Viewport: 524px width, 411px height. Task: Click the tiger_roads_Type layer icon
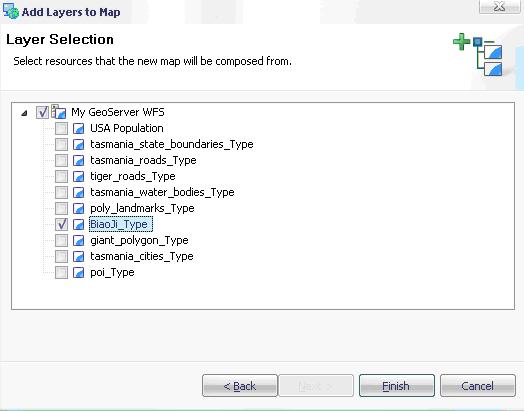[79, 176]
